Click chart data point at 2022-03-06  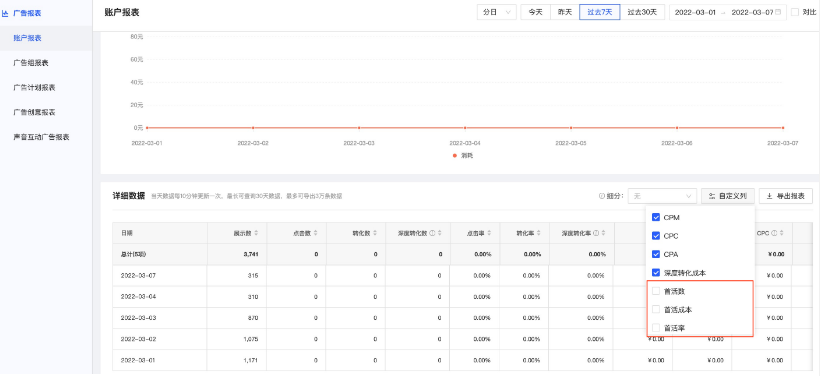click(x=677, y=128)
